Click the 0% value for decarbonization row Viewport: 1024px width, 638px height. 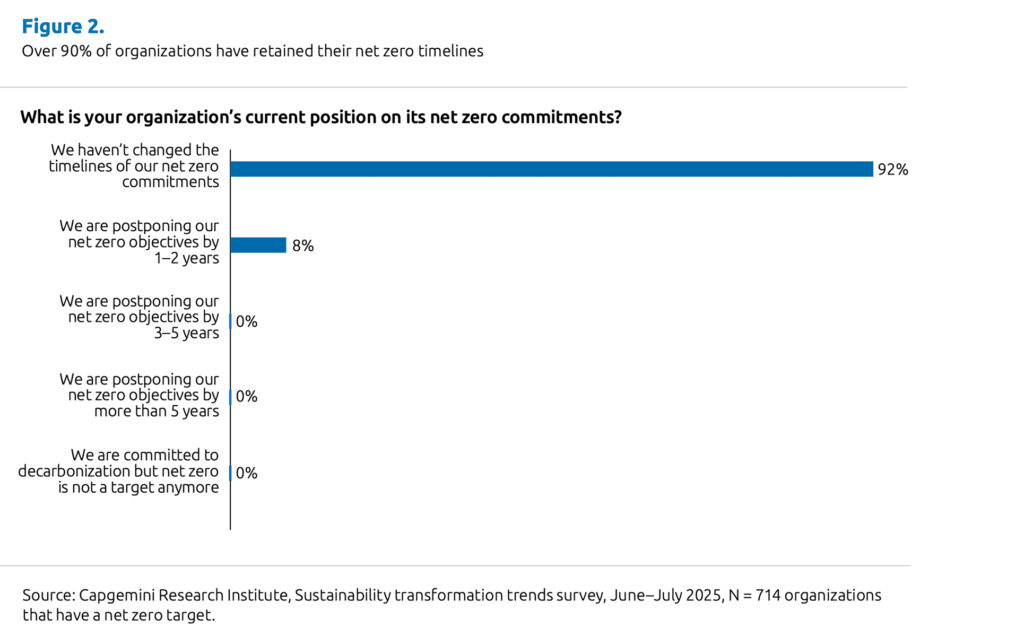[x=246, y=473]
